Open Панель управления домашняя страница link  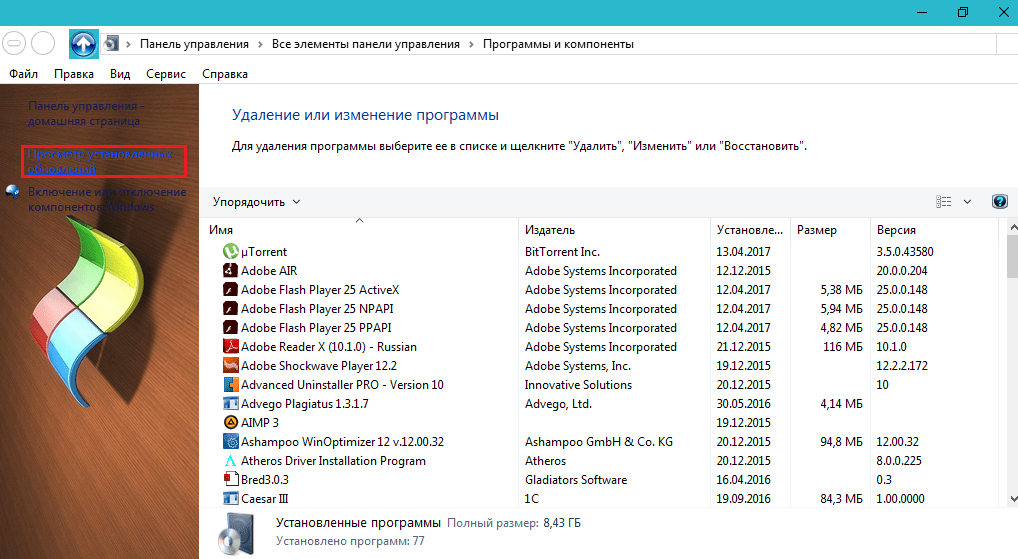86,114
